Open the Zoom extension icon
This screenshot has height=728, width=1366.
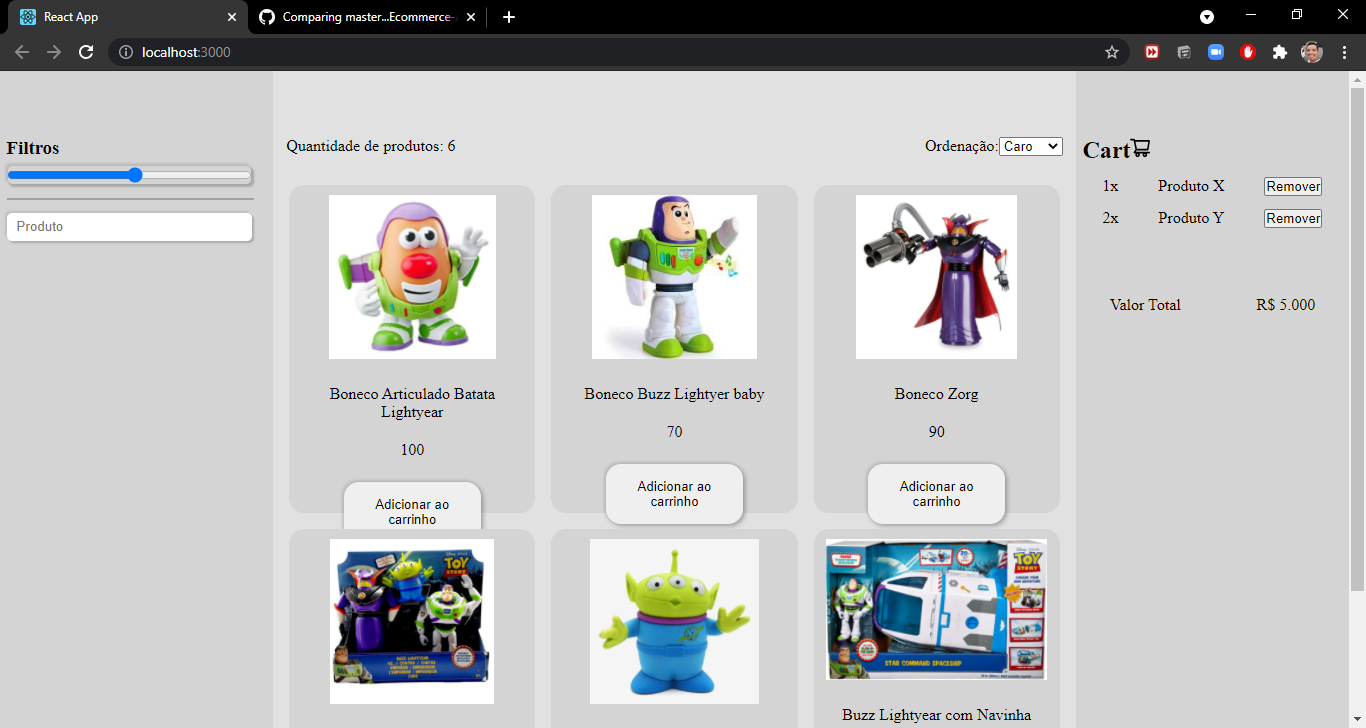pyautogui.click(x=1216, y=52)
